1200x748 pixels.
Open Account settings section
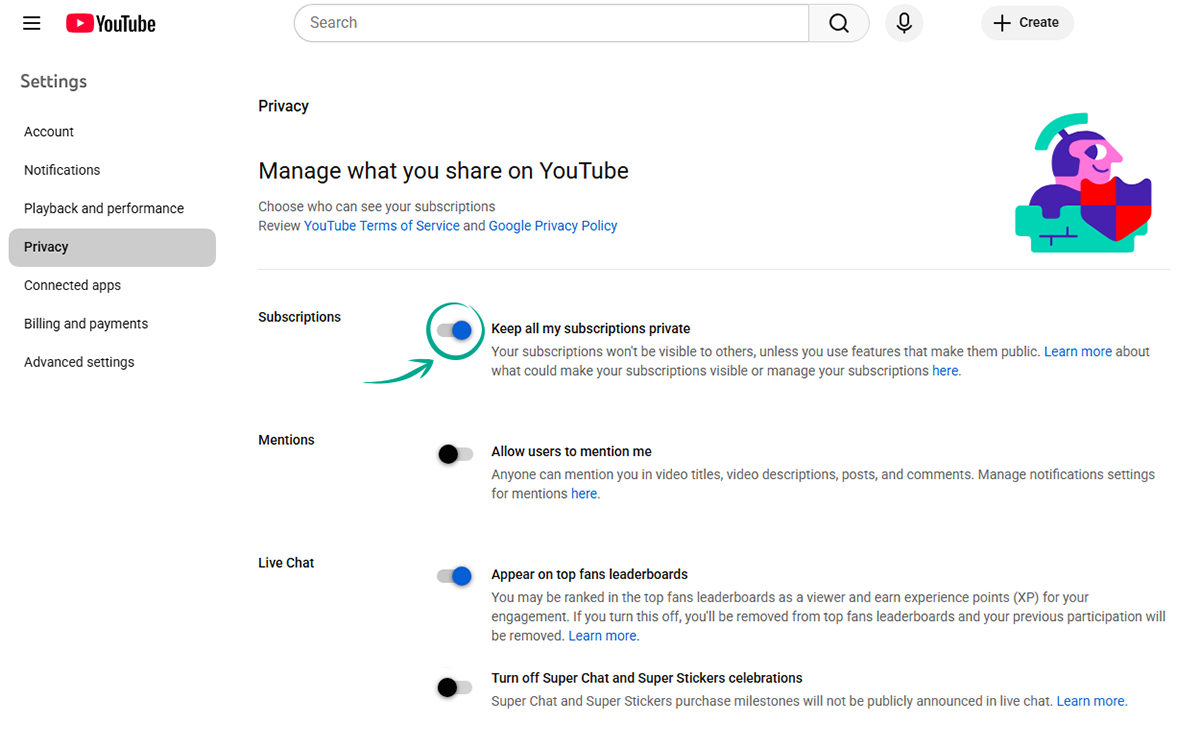click(x=49, y=132)
